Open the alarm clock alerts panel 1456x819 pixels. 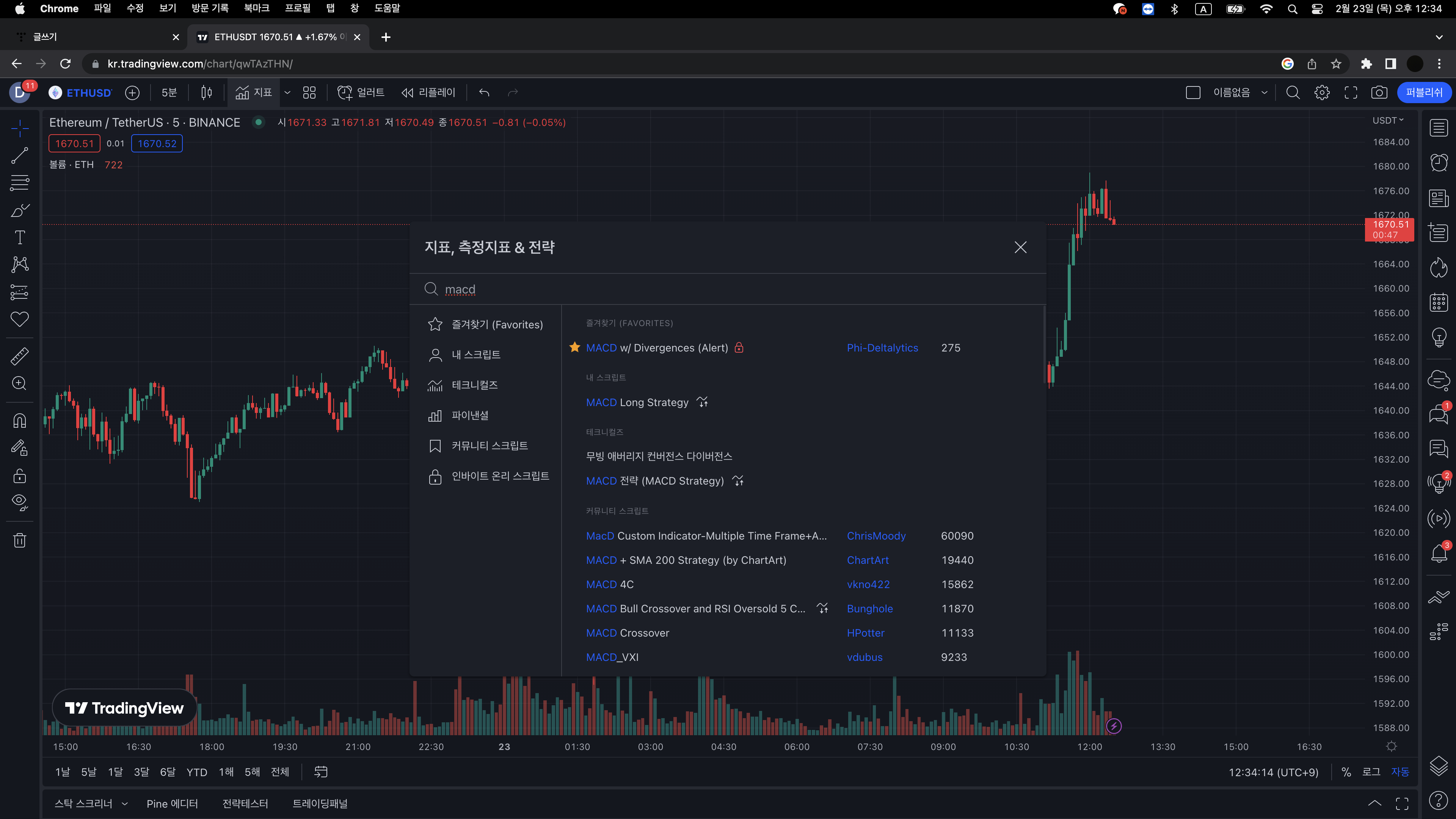[1439, 163]
